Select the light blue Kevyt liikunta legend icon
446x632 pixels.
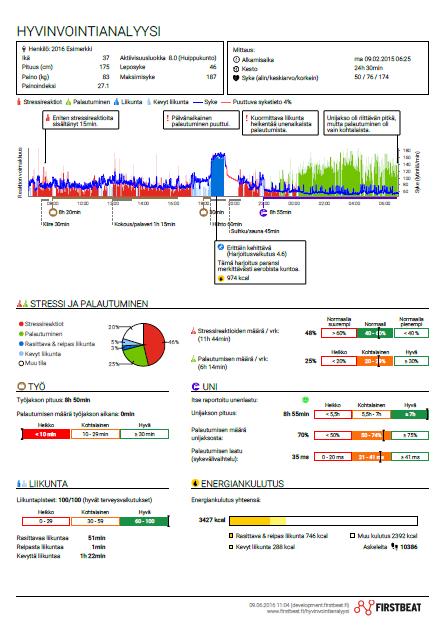coord(149,102)
